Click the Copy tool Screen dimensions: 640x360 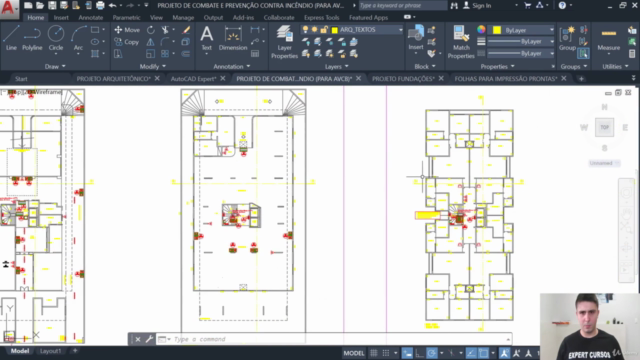click(x=127, y=42)
